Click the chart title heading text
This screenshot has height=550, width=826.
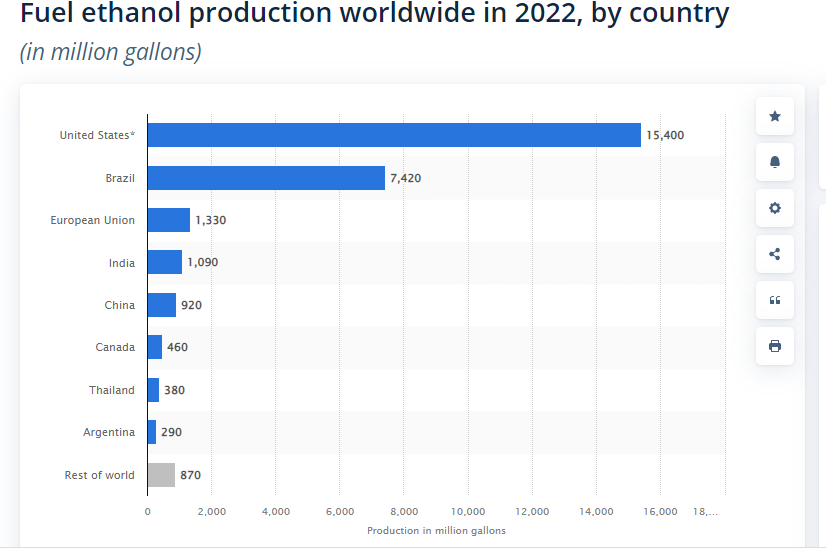click(x=375, y=15)
